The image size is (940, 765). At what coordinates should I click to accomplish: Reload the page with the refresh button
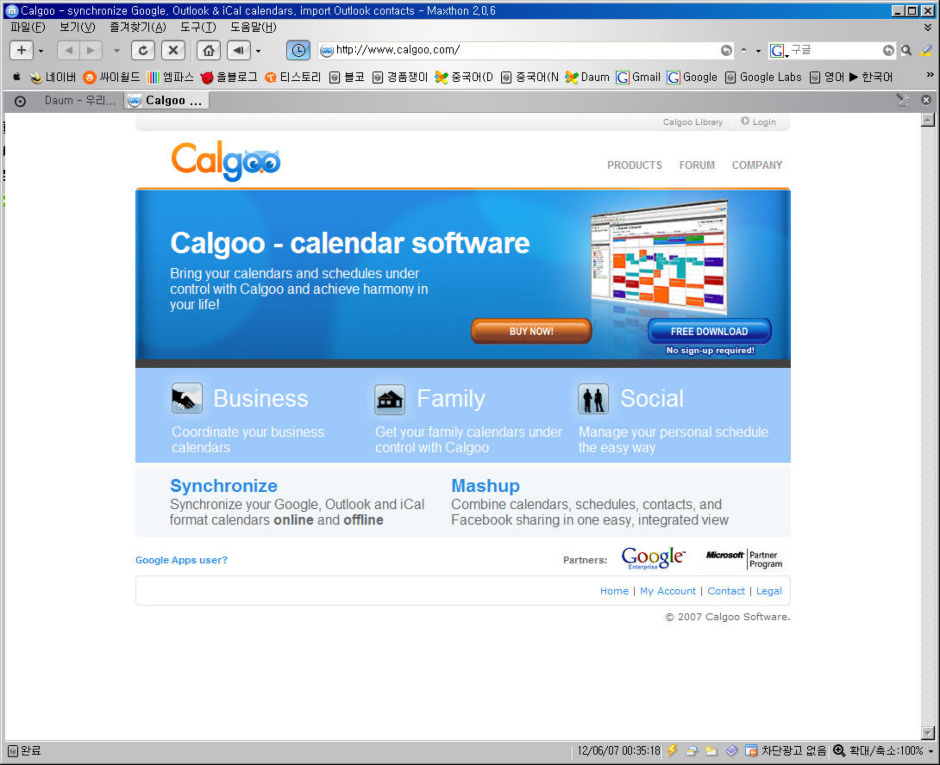[x=143, y=50]
